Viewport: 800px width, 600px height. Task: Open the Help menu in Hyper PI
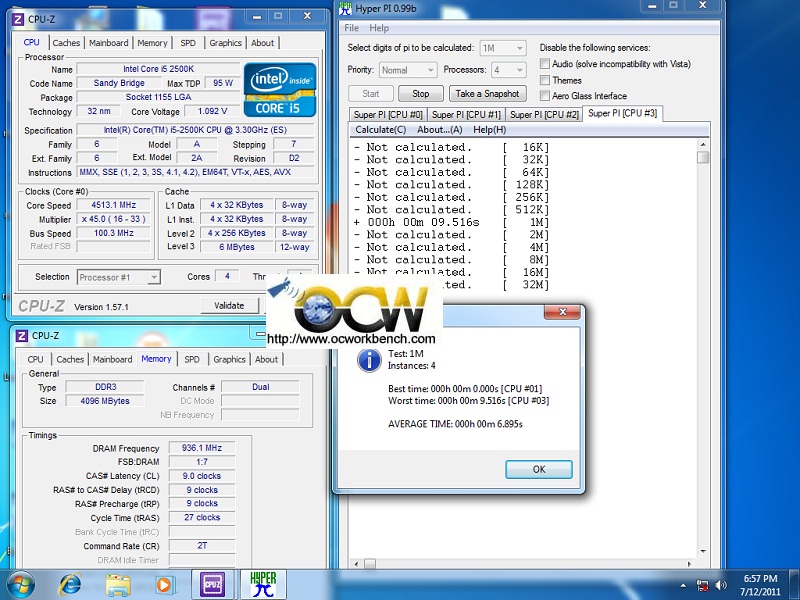point(379,28)
